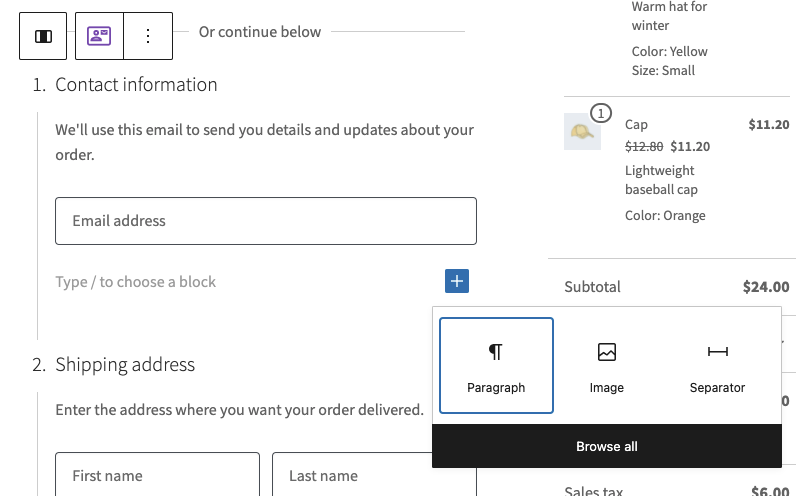
Task: Select the Contact information heading
Action: click(x=136, y=85)
